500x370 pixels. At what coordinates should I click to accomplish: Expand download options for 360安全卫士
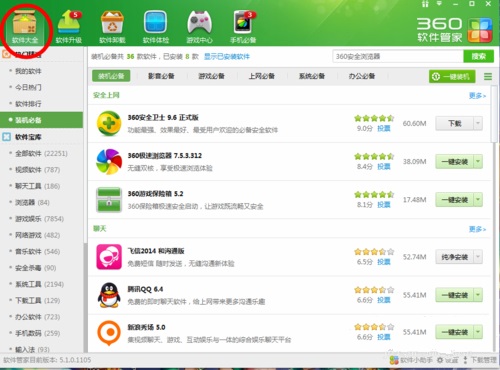coord(478,123)
